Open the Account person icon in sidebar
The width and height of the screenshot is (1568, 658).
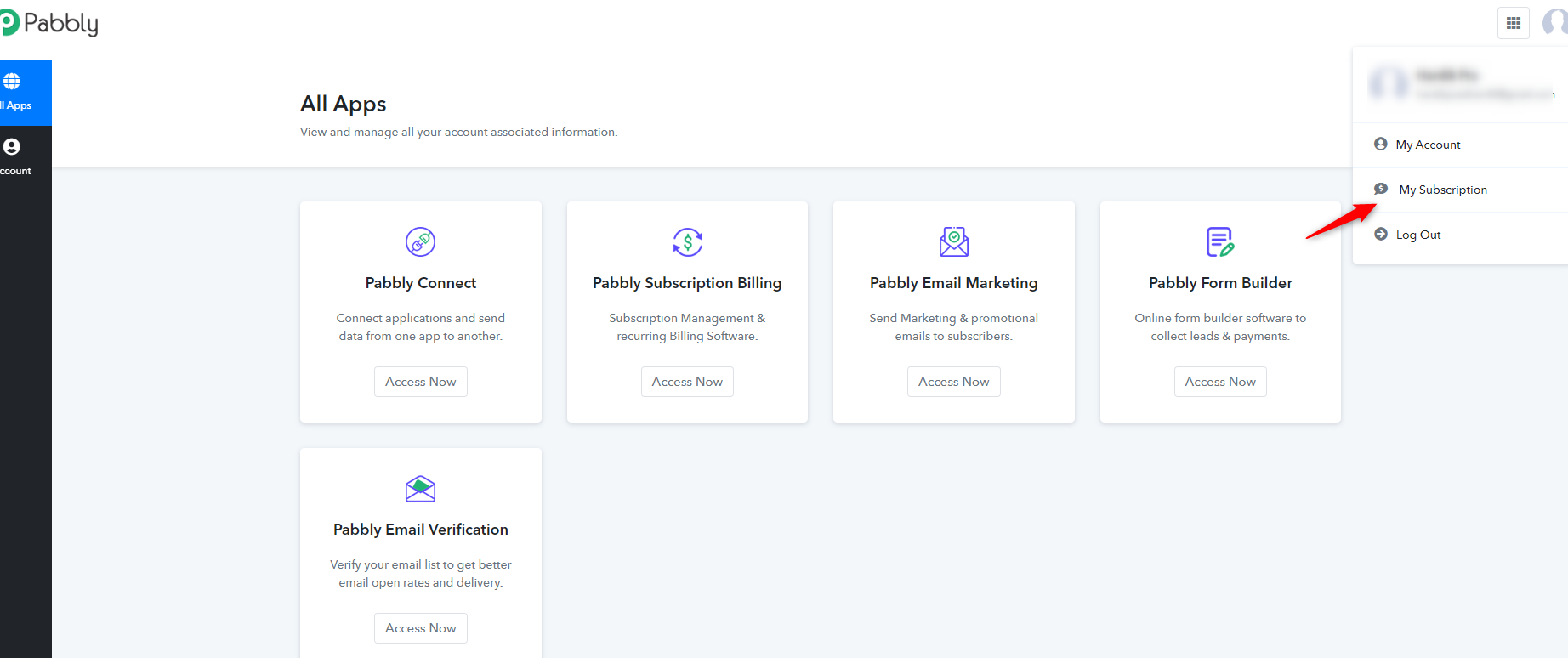pyautogui.click(x=12, y=147)
